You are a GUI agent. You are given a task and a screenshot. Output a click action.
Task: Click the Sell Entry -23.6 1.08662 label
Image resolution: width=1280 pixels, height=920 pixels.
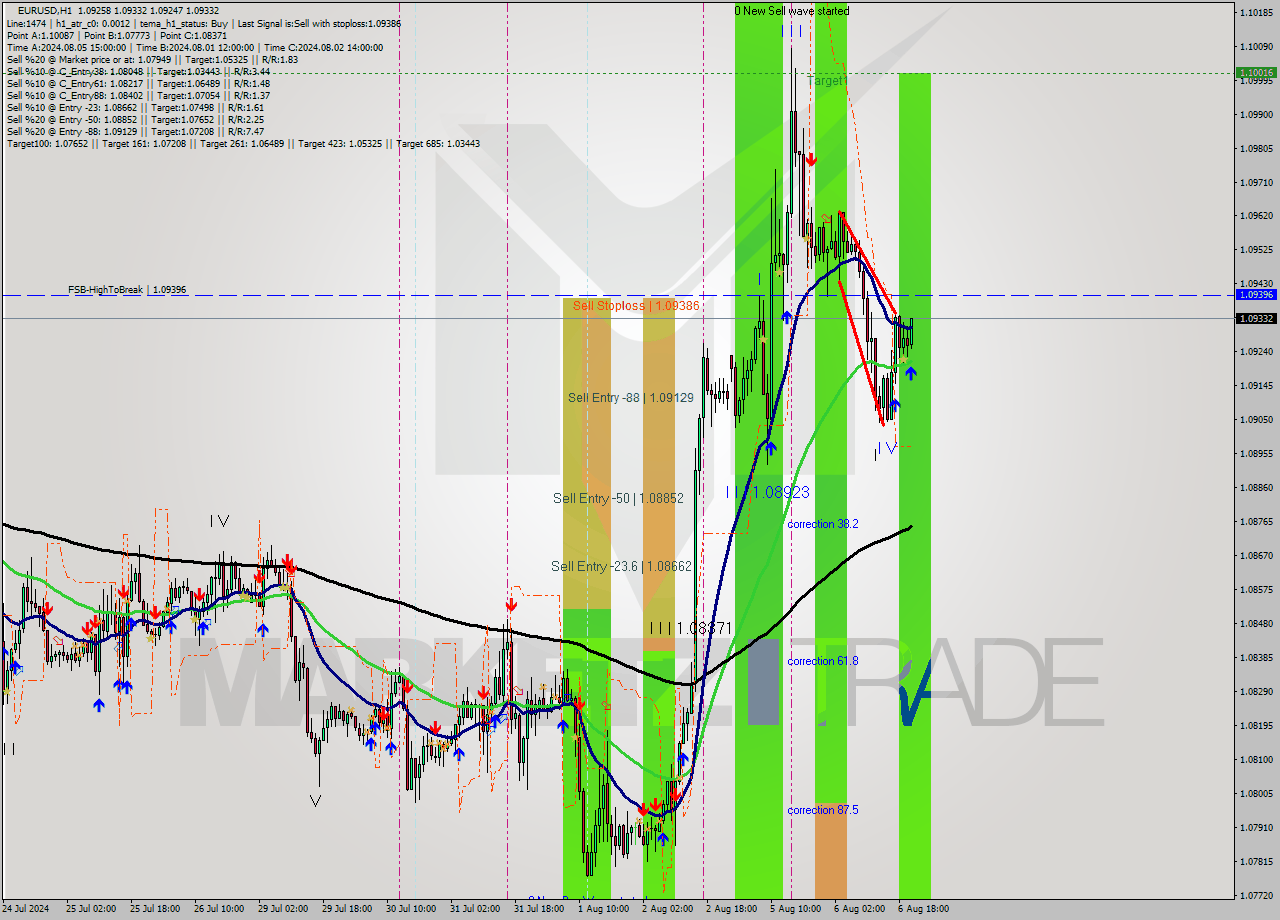click(621, 566)
